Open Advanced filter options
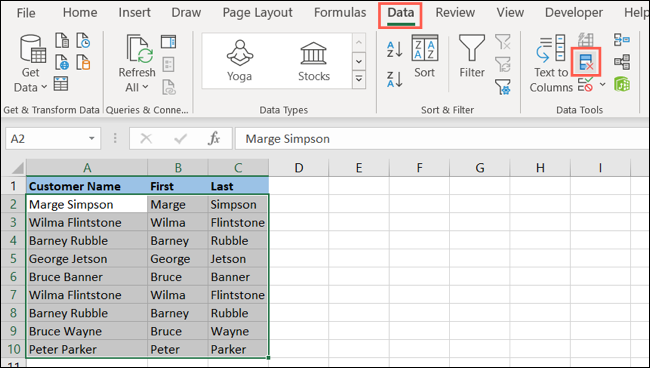The image size is (650, 368). [502, 87]
